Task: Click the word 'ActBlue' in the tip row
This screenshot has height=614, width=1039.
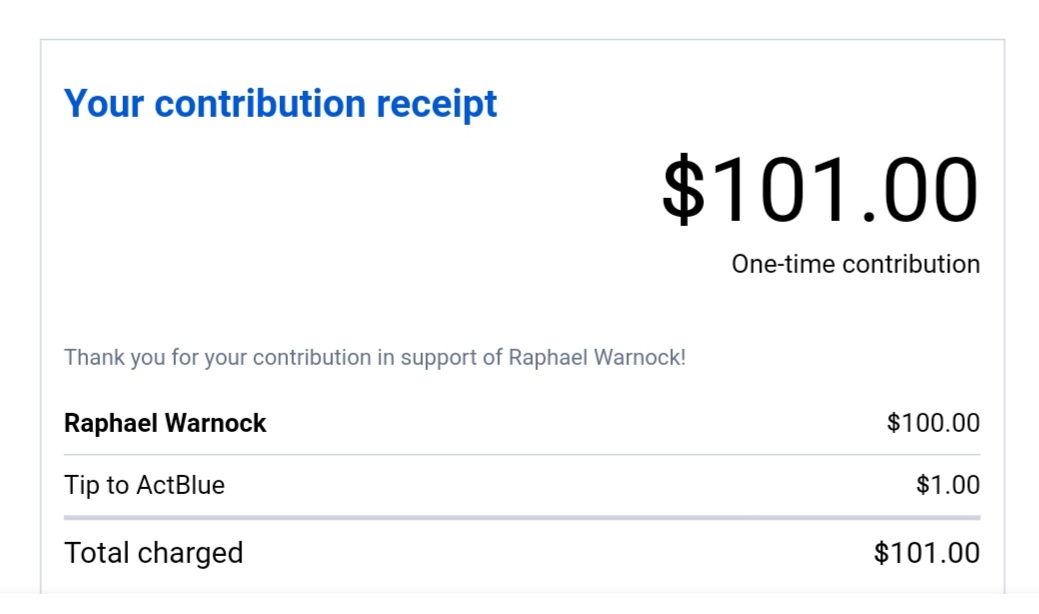Action: click(x=181, y=485)
